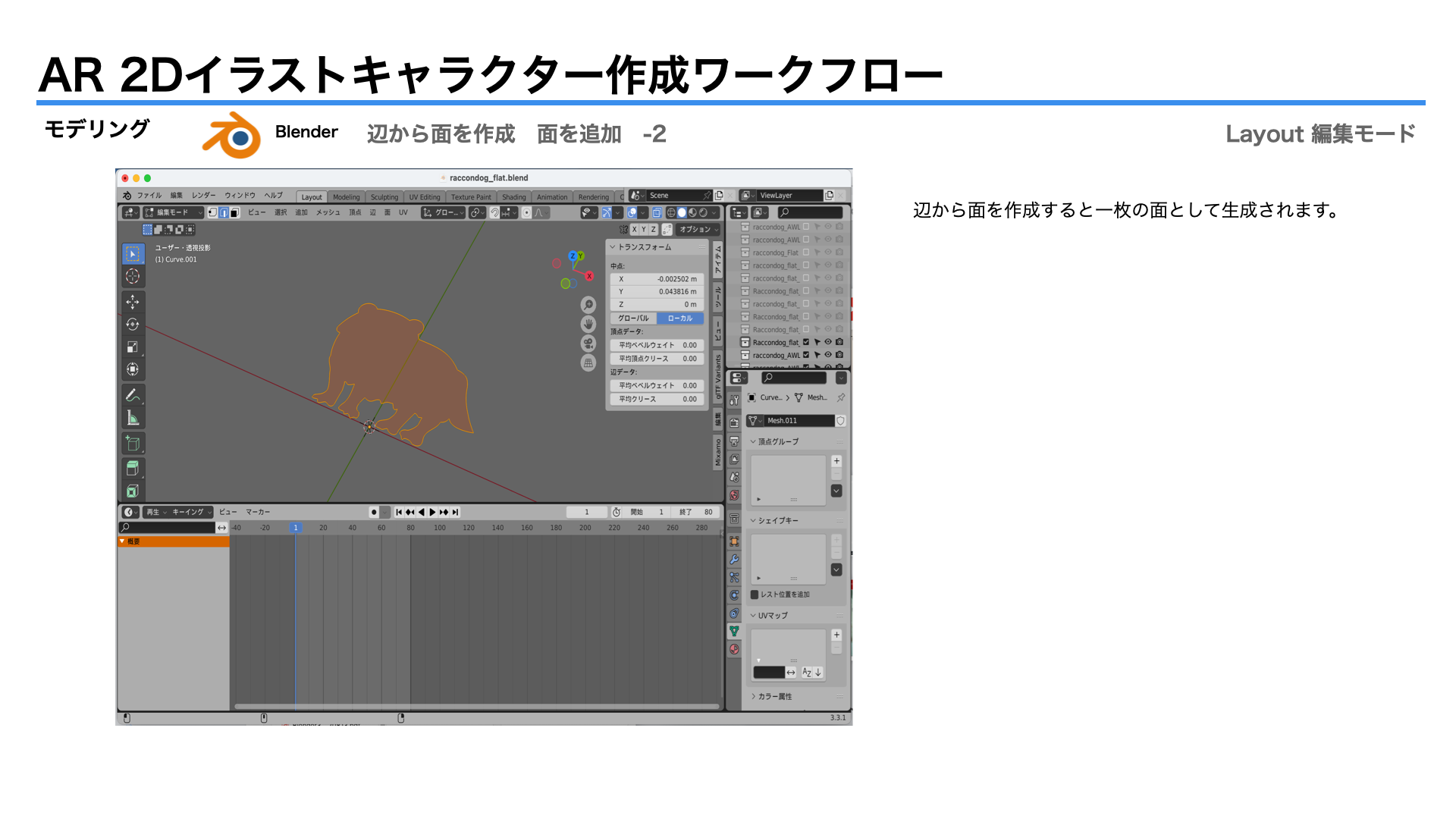Toggle camera view icon in viewport

588,344
